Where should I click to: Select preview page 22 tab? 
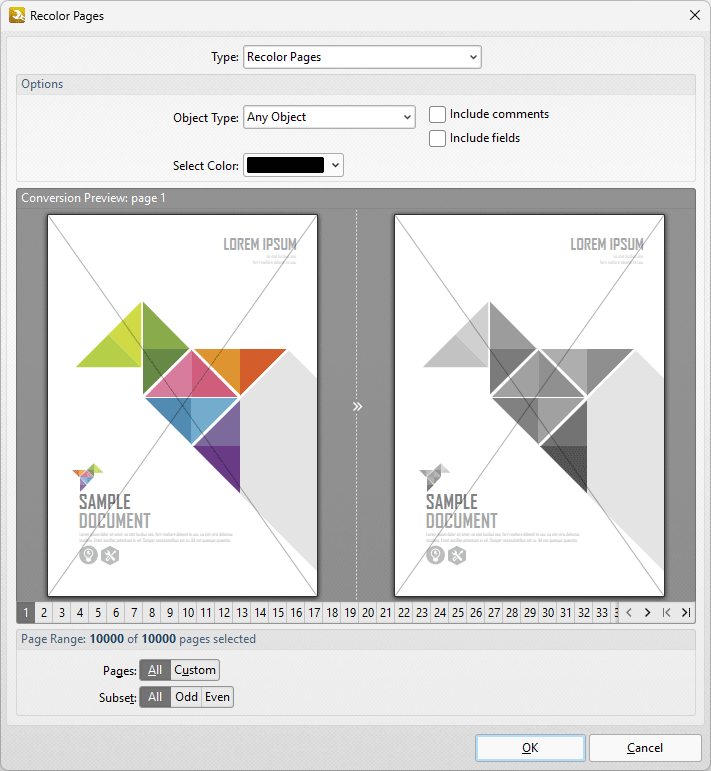tap(404, 613)
